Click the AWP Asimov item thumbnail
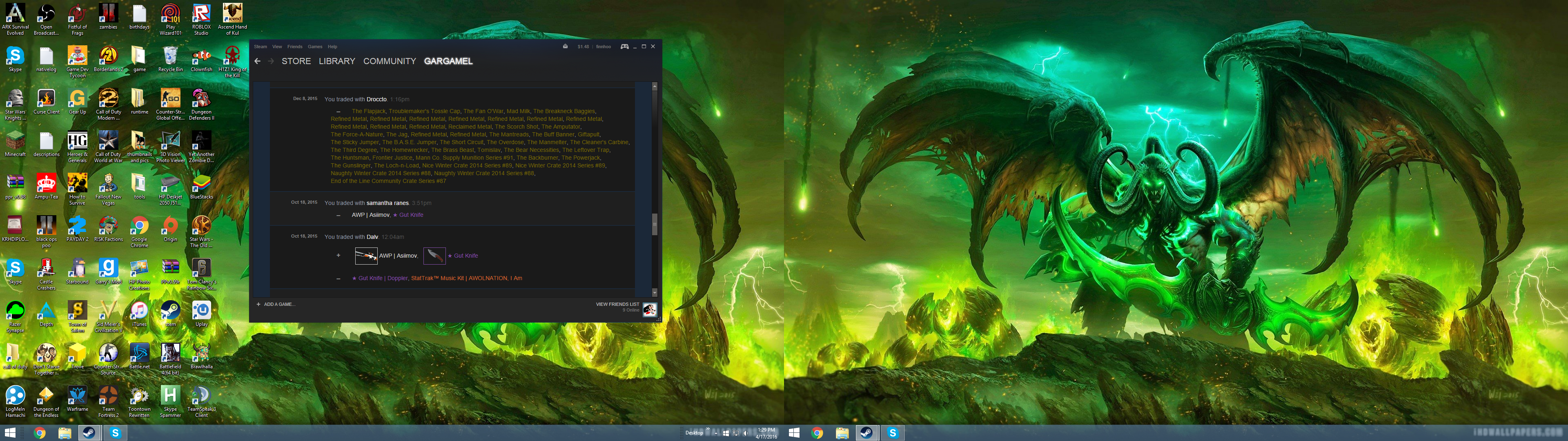The width and height of the screenshot is (1568, 441). click(366, 256)
